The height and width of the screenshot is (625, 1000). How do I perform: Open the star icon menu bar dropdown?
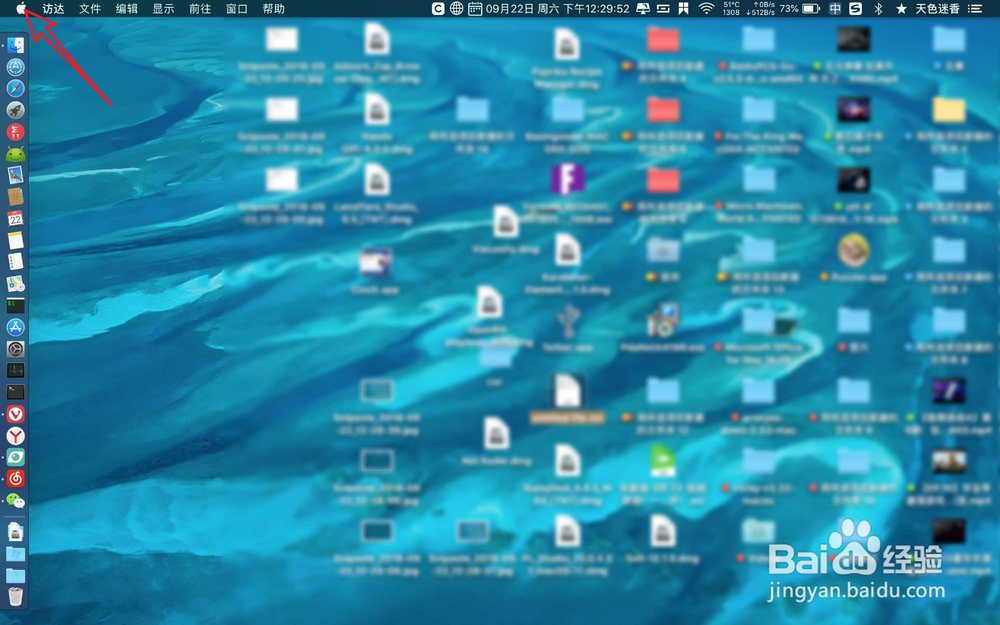902,9
